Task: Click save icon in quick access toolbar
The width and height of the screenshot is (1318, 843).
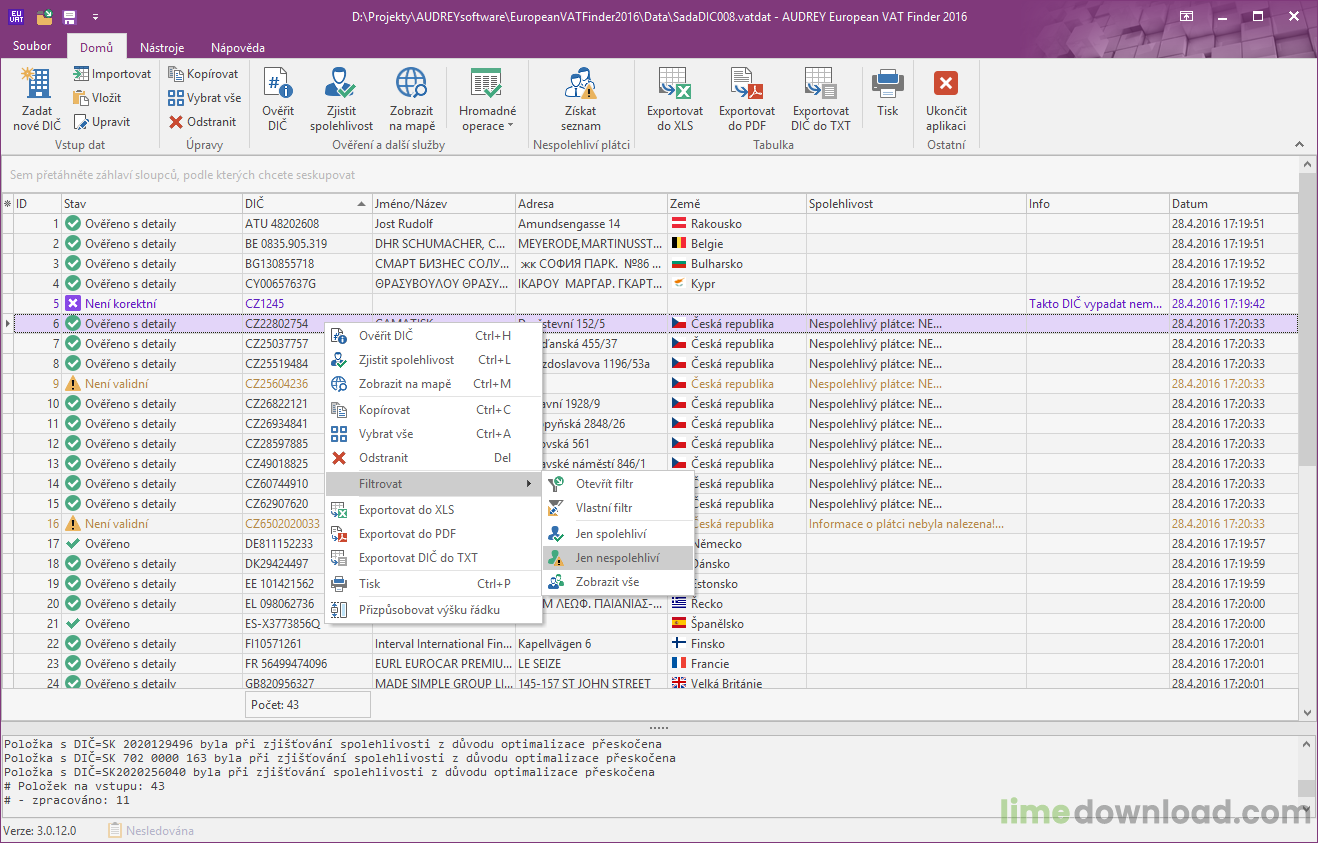Action: click(67, 16)
